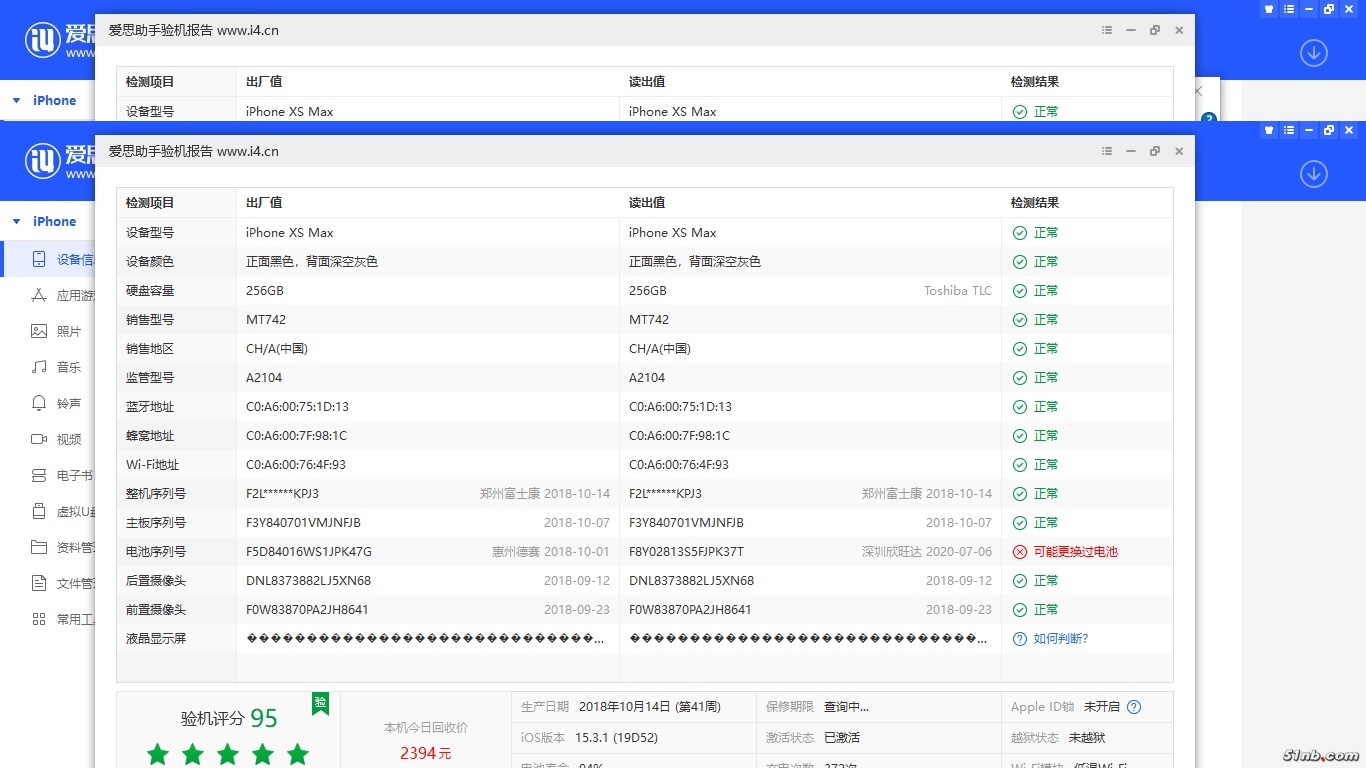Open the music note icon in sidebar
Screen dimensions: 1366x768
pyautogui.click(x=39, y=367)
